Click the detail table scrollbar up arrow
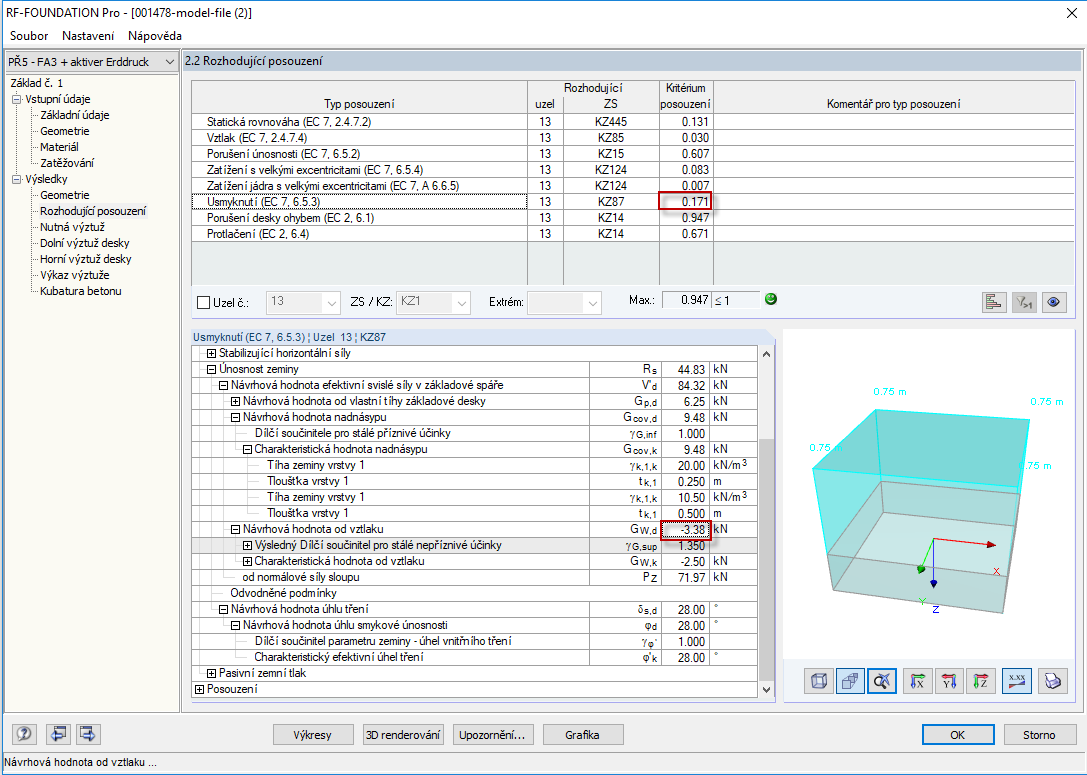 pyautogui.click(x=766, y=354)
